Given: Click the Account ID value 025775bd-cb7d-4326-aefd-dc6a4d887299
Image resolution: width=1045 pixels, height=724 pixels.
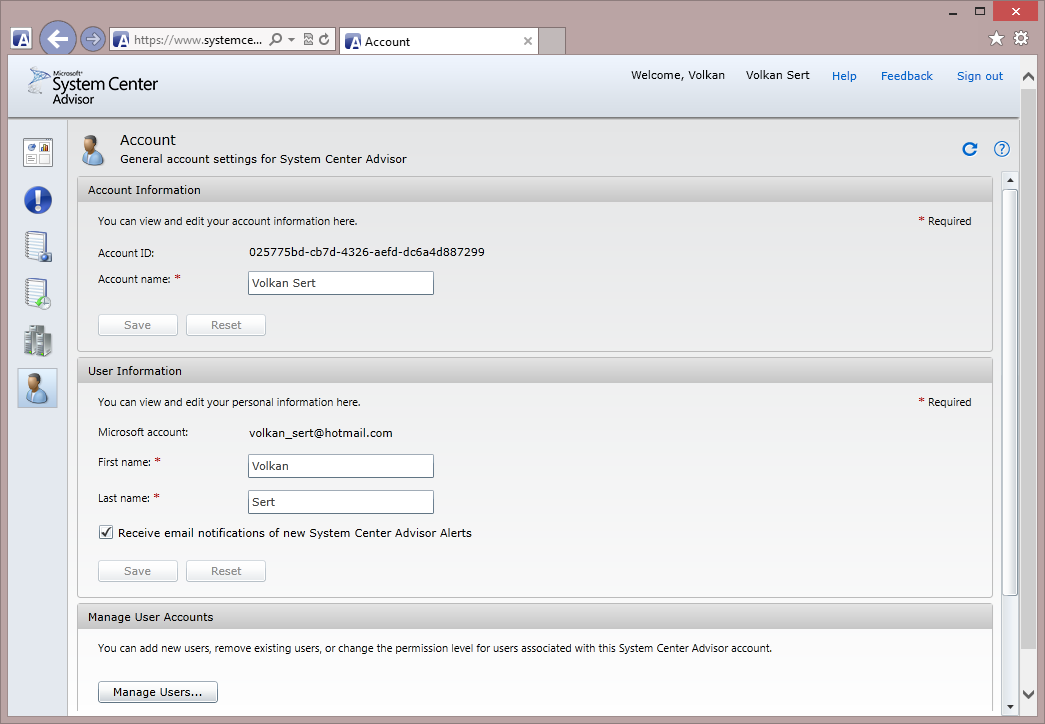Looking at the screenshot, I should click(367, 252).
